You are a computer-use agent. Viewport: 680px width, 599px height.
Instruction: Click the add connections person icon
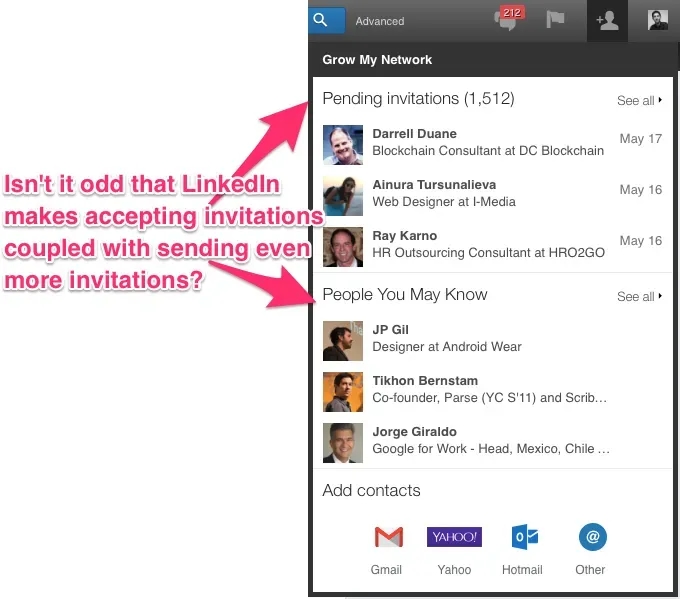[x=607, y=20]
